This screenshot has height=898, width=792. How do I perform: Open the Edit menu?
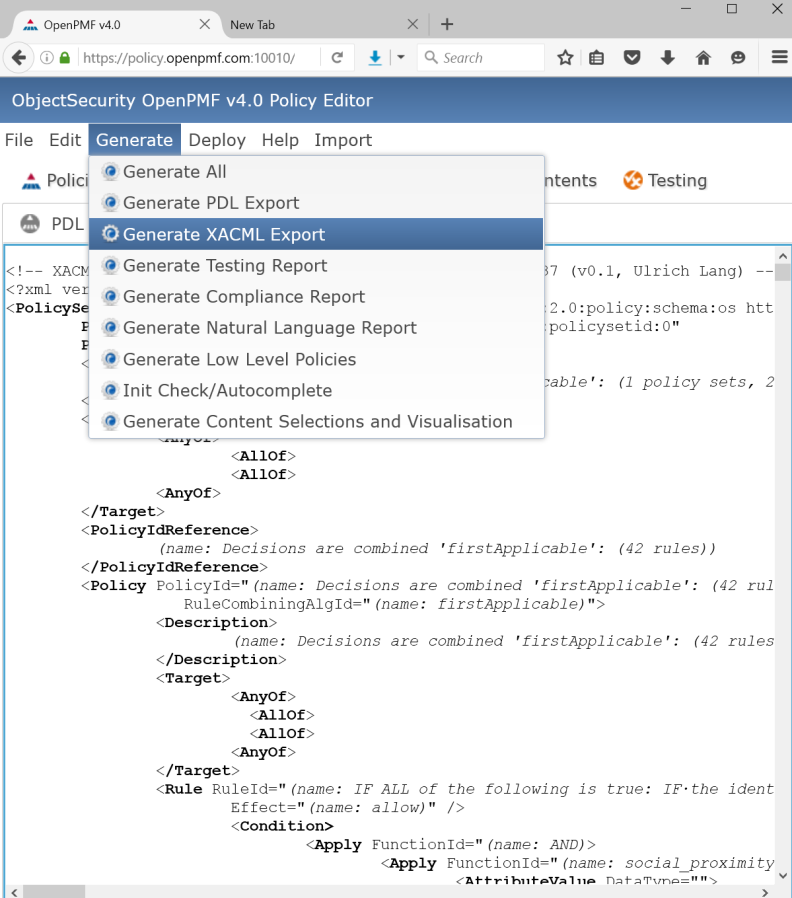click(x=65, y=140)
